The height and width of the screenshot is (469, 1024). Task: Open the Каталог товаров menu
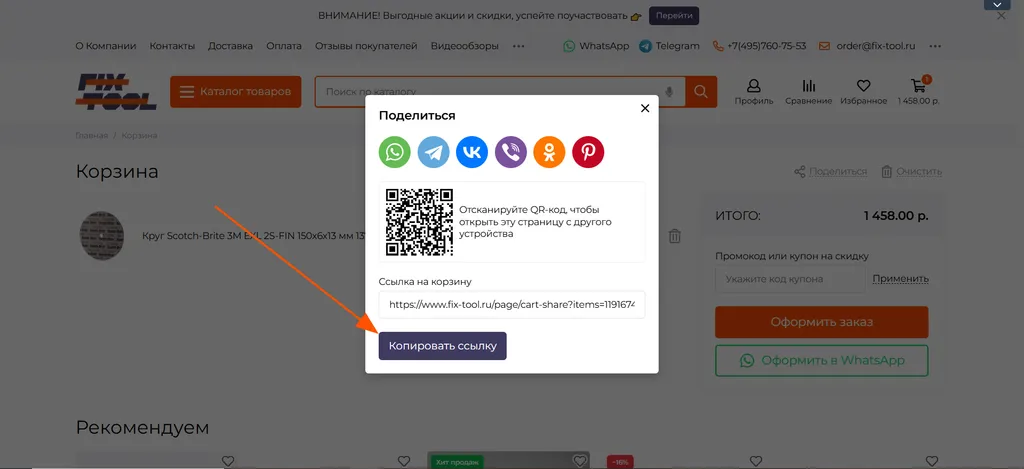tap(236, 92)
